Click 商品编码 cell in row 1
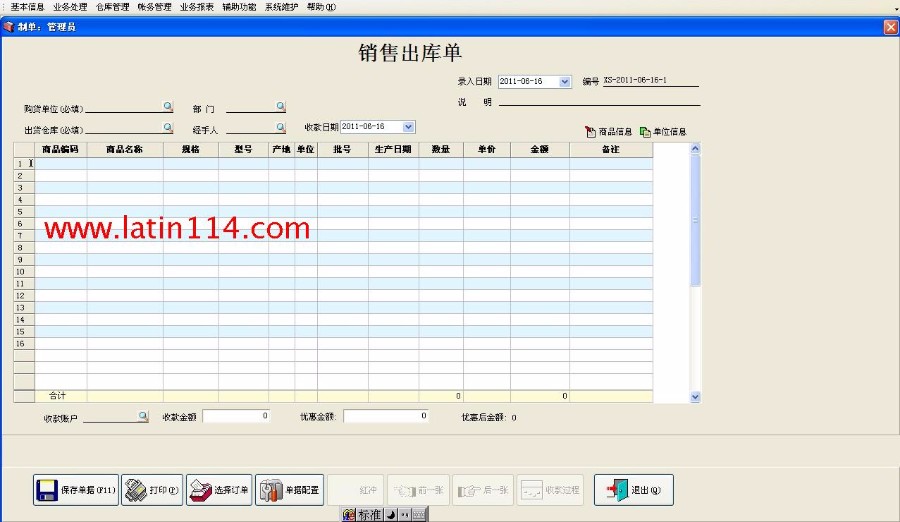 (x=61, y=164)
